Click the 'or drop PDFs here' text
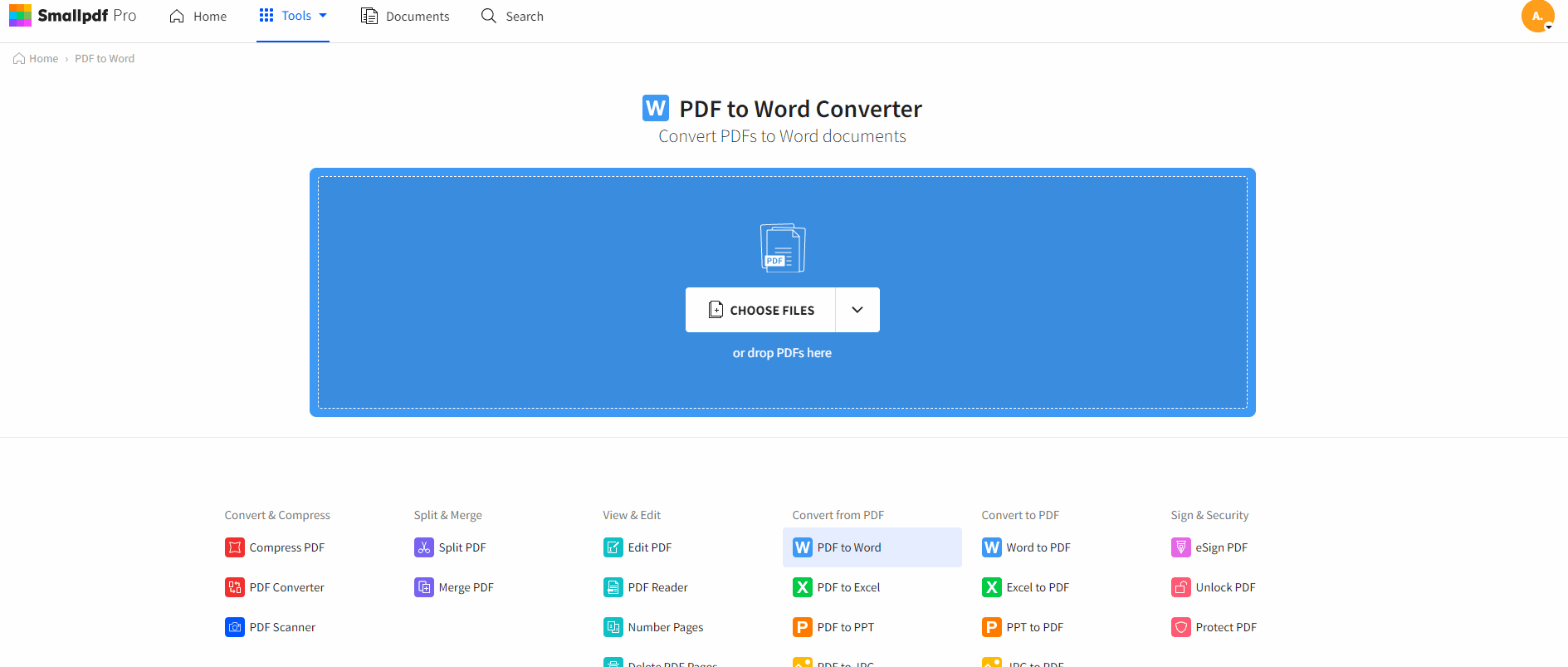The image size is (1568, 667). [x=782, y=353]
